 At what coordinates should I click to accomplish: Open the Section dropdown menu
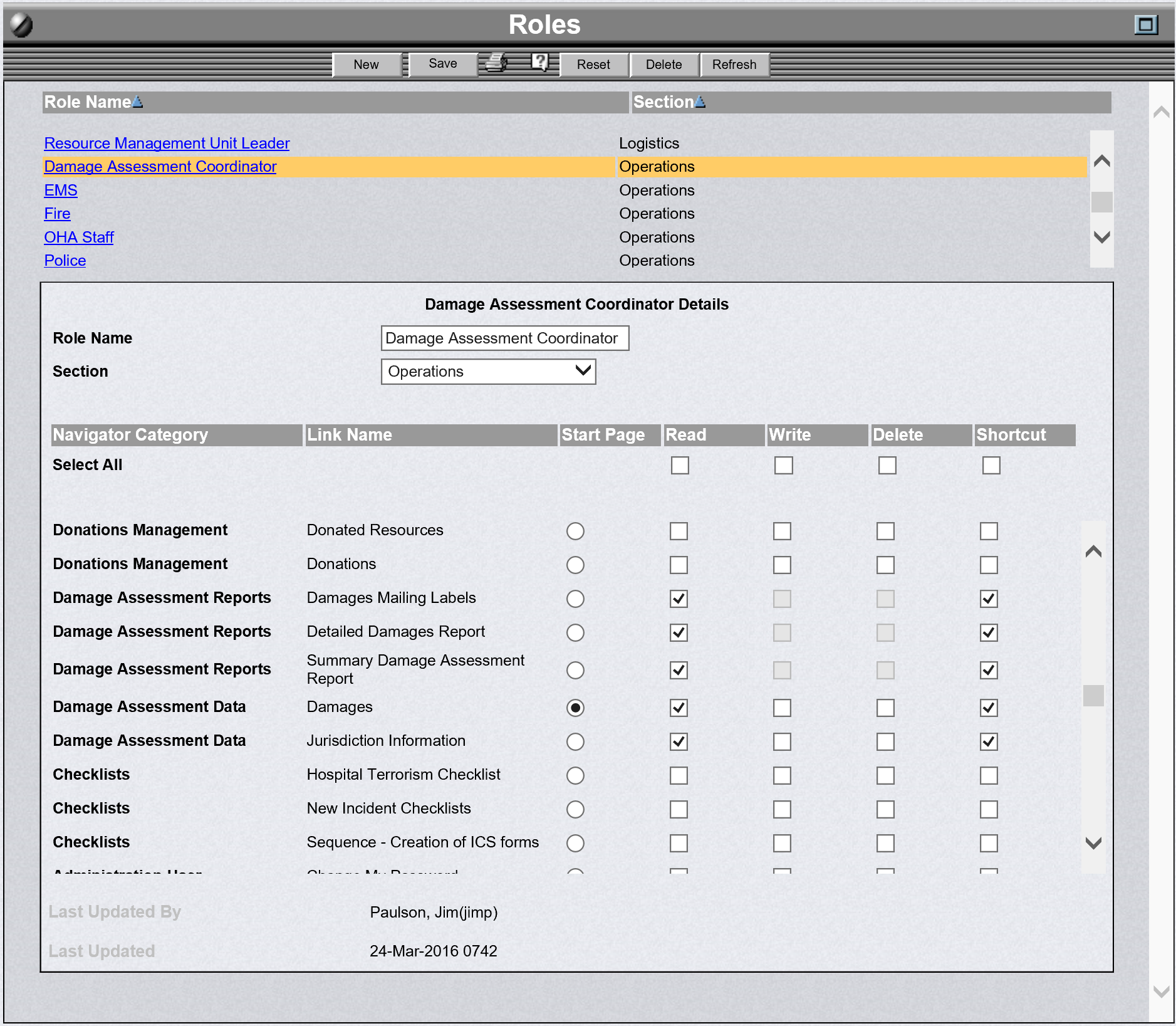[581, 371]
